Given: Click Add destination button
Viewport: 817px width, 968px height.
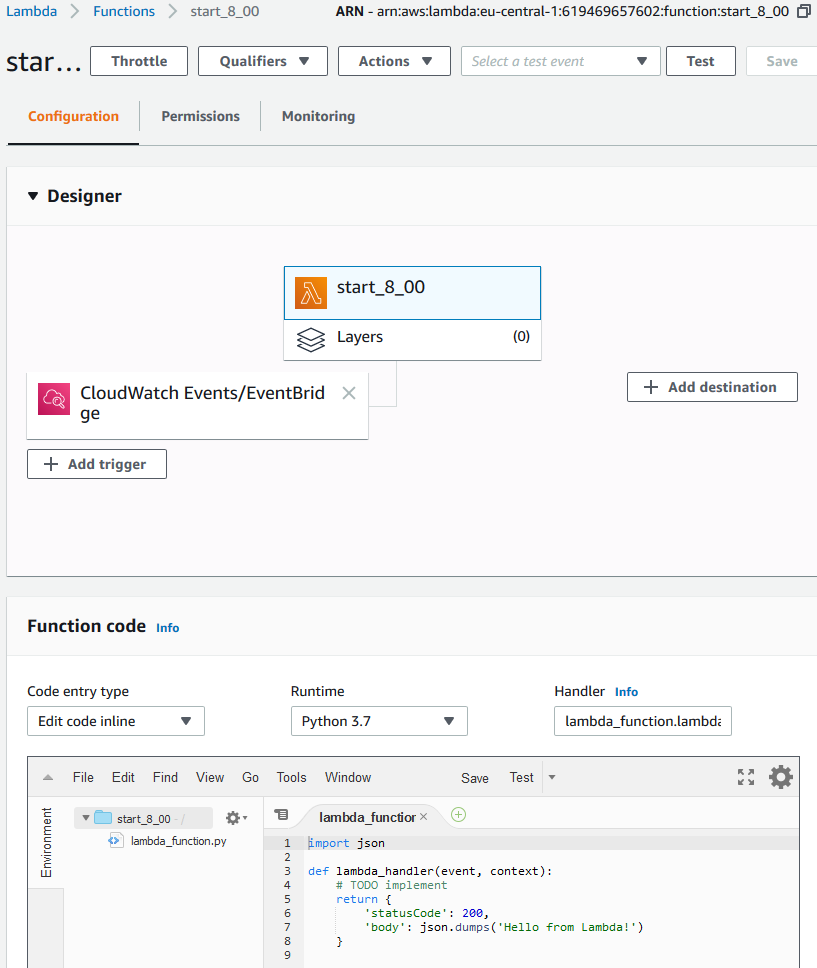Looking at the screenshot, I should click(x=713, y=387).
